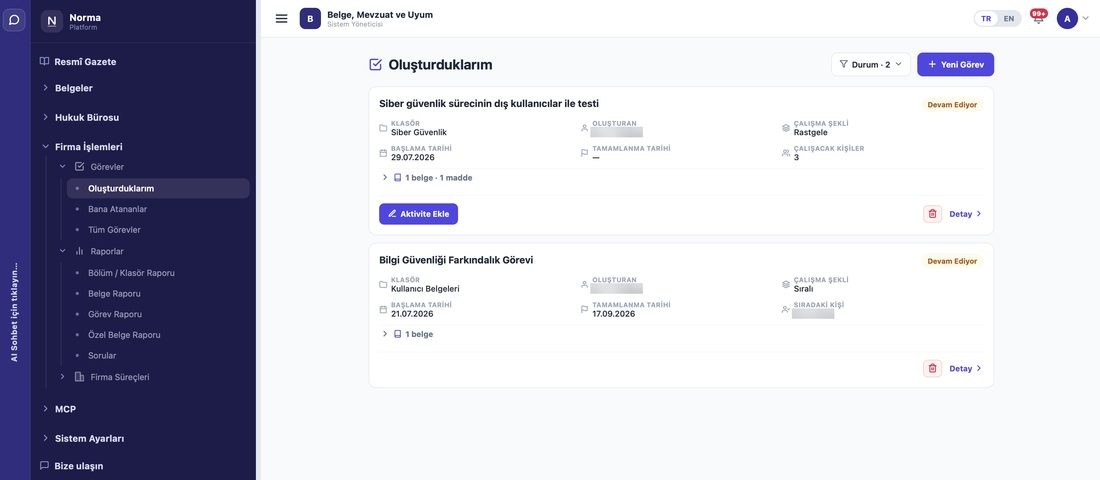Expand the MCP sidebar section

[46, 408]
